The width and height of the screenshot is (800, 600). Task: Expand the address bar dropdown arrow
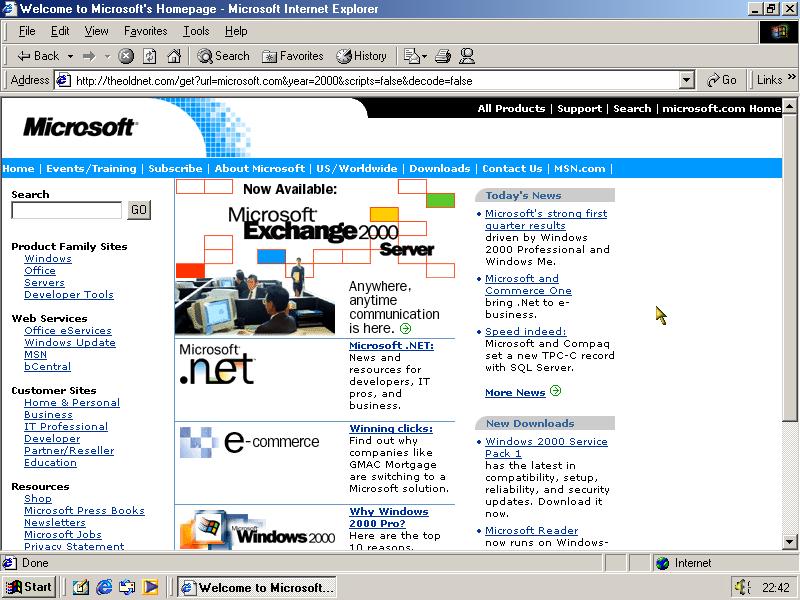tap(686, 80)
